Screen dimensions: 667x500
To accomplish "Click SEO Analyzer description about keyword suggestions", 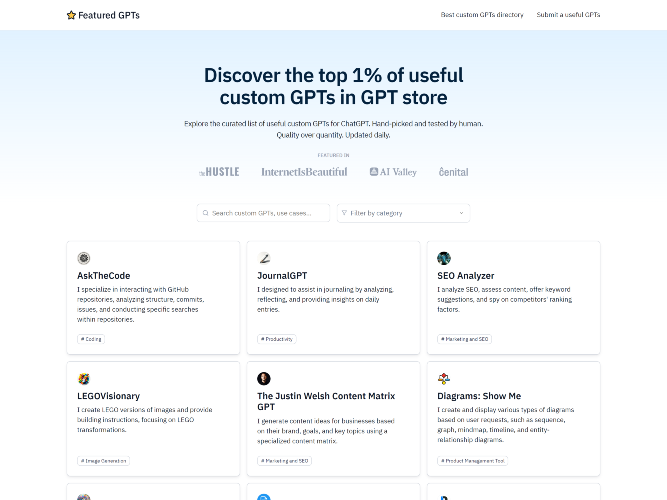I will (x=505, y=300).
